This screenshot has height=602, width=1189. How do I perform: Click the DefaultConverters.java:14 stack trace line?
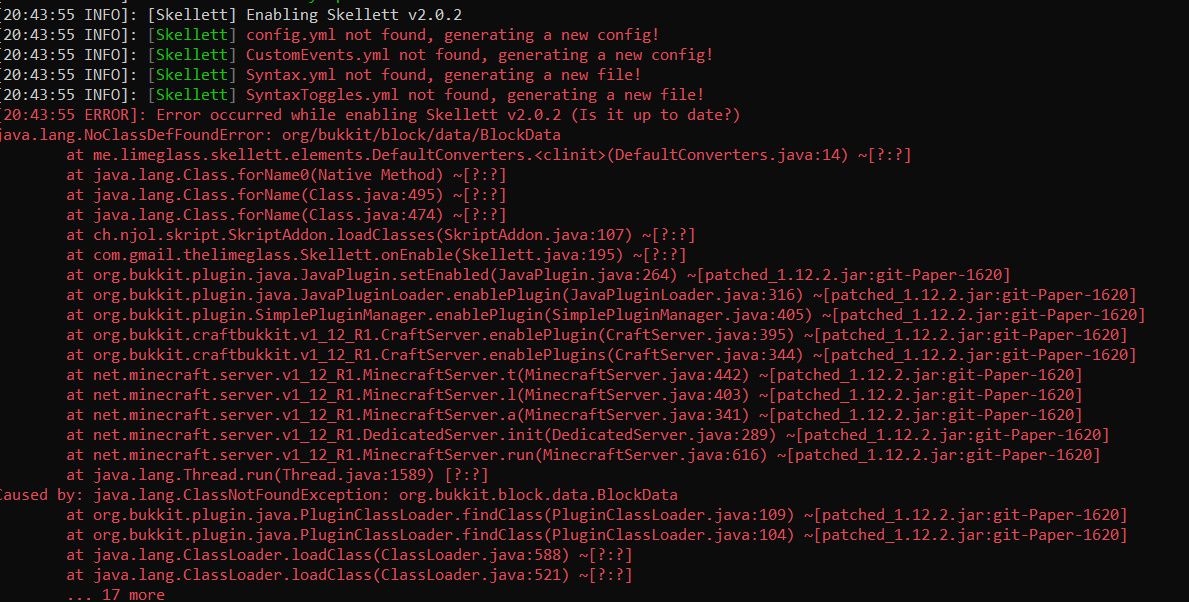pyautogui.click(x=488, y=155)
